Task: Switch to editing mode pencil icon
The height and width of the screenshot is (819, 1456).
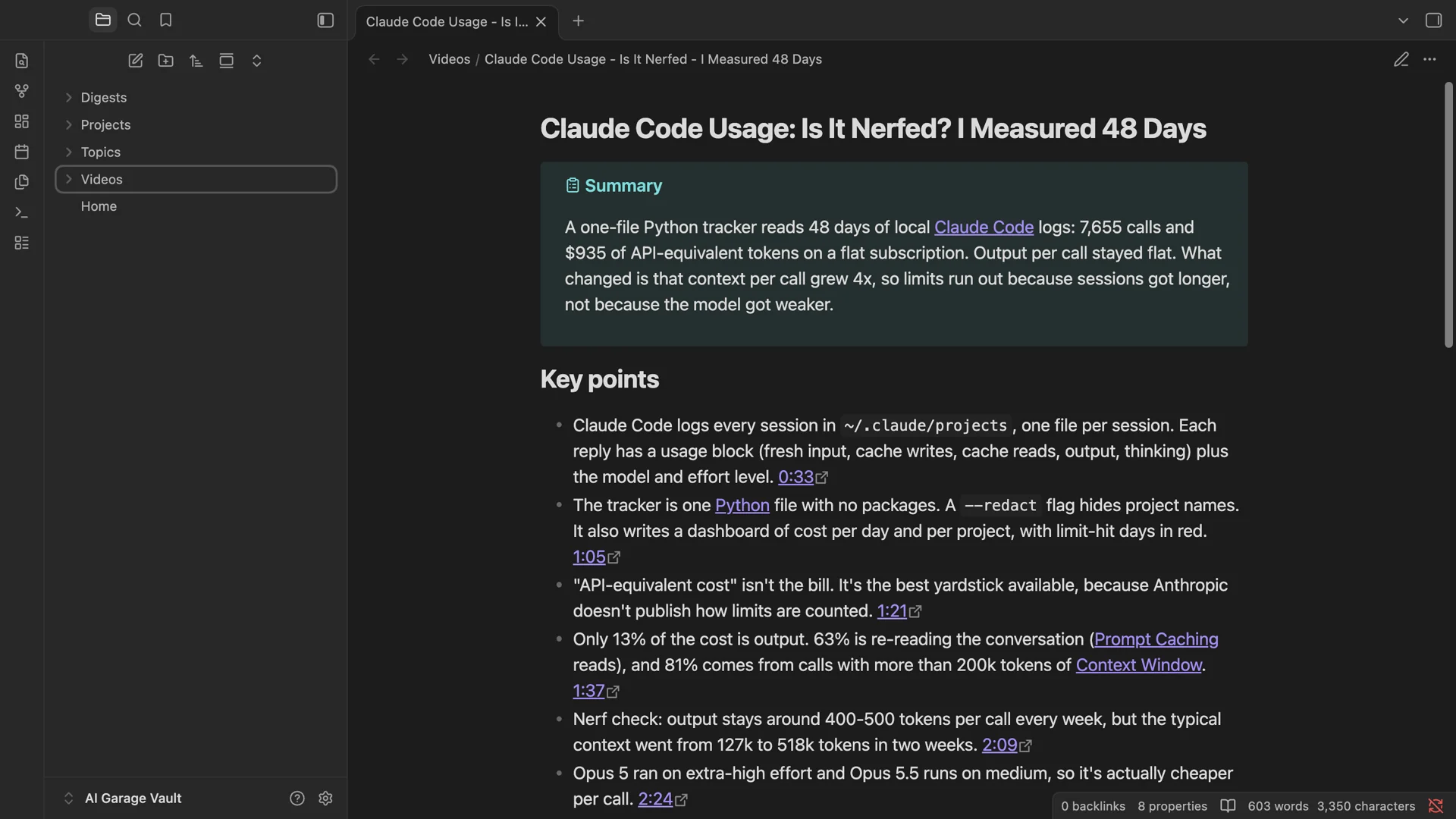Action: tap(1401, 59)
